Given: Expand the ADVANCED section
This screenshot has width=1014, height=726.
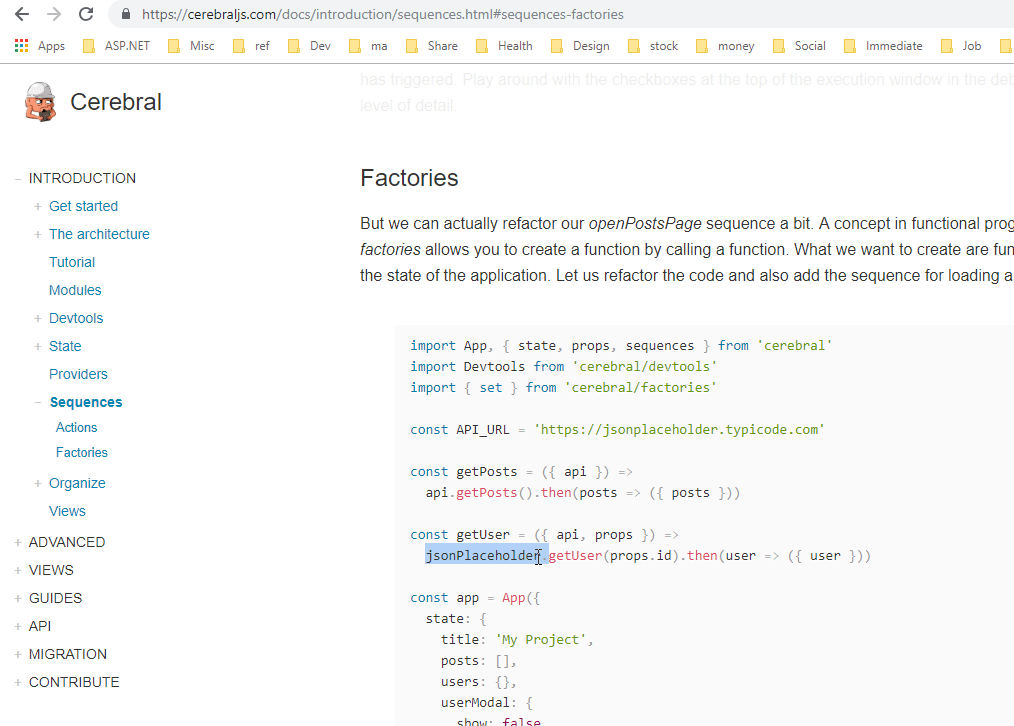Looking at the screenshot, I should 16,541.
